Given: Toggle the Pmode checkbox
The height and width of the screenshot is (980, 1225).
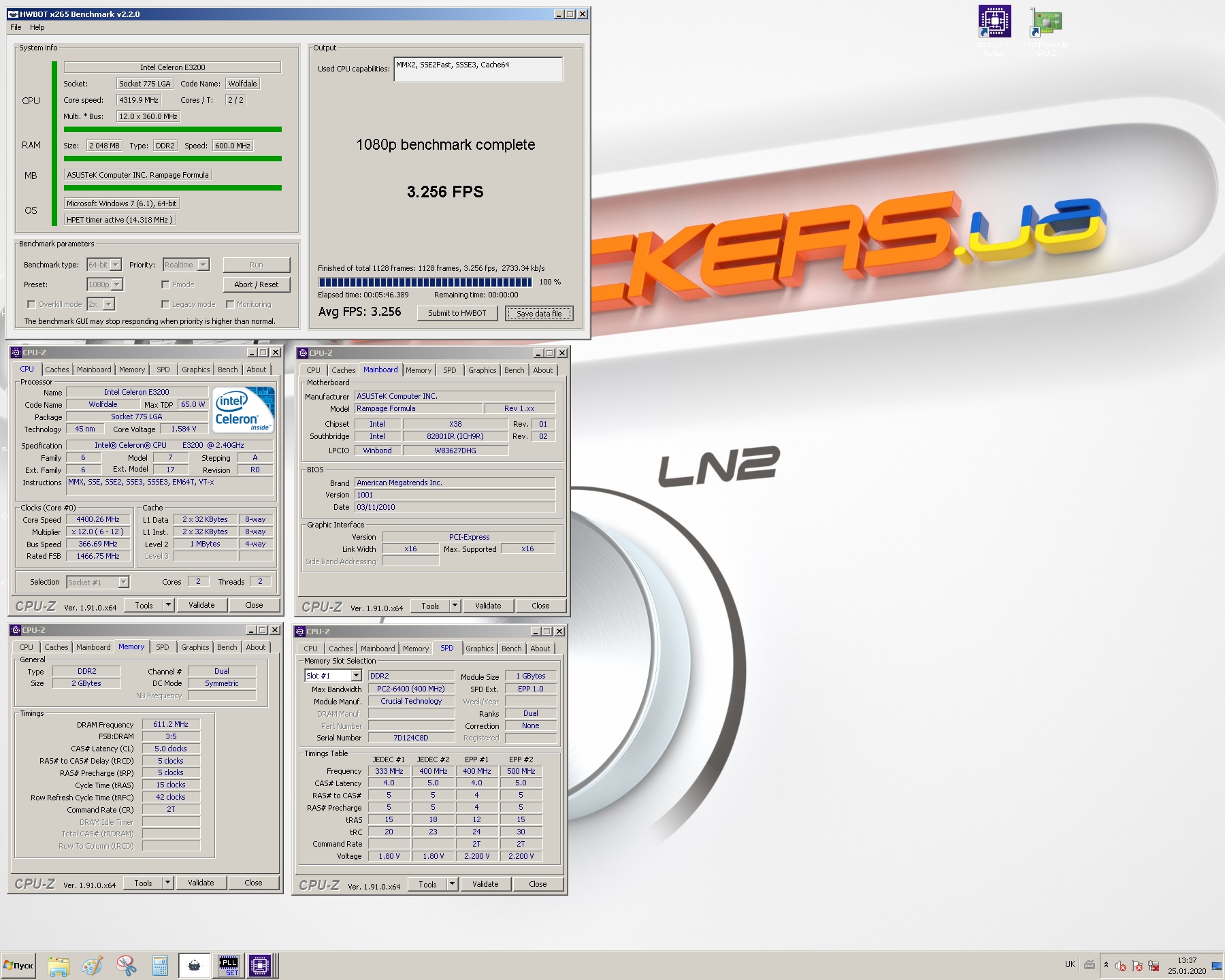Looking at the screenshot, I should tap(165, 284).
